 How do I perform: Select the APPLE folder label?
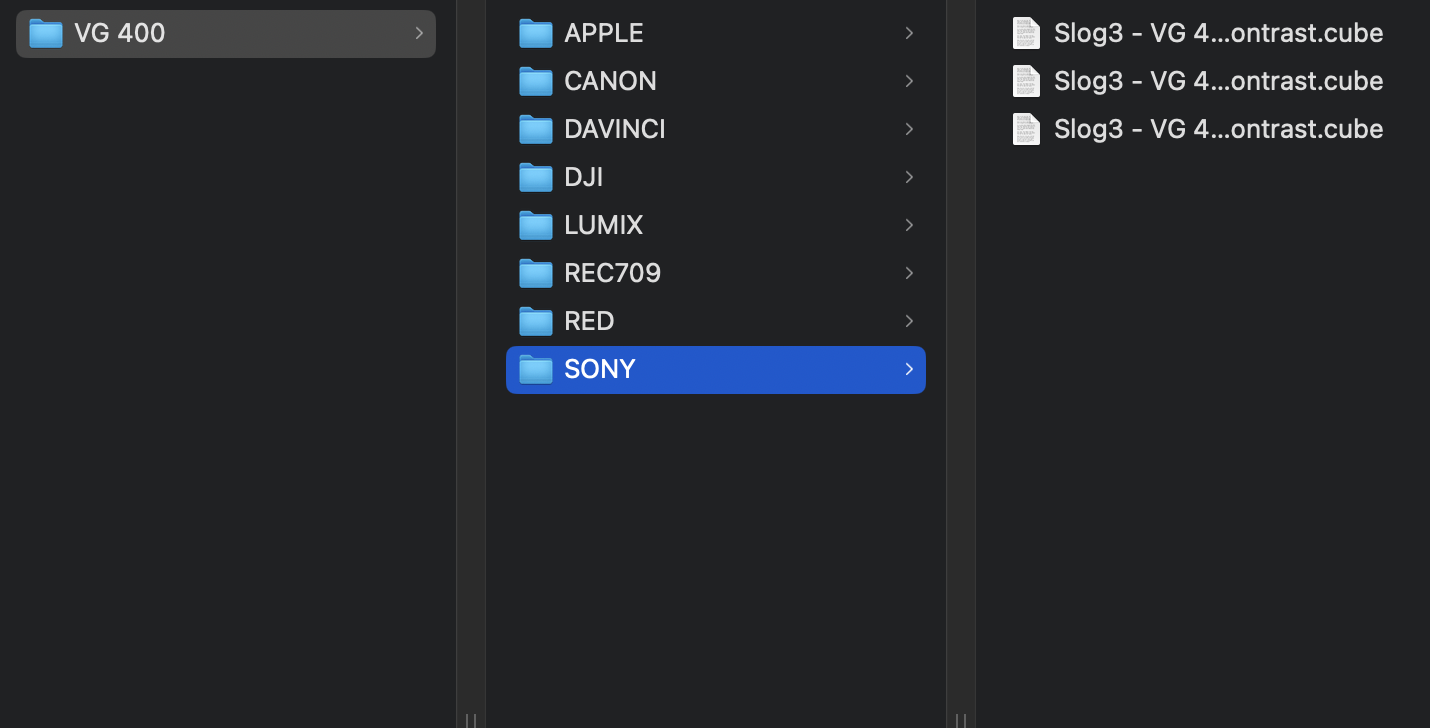tap(604, 33)
